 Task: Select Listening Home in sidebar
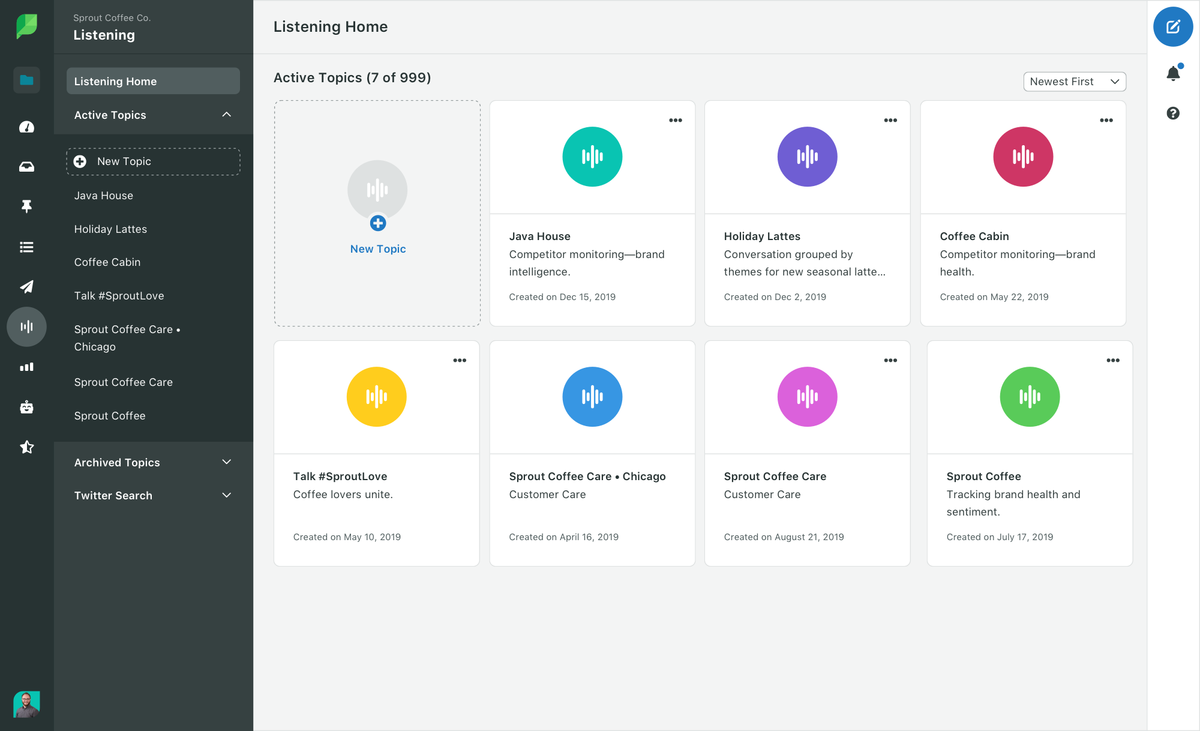[x=153, y=81]
